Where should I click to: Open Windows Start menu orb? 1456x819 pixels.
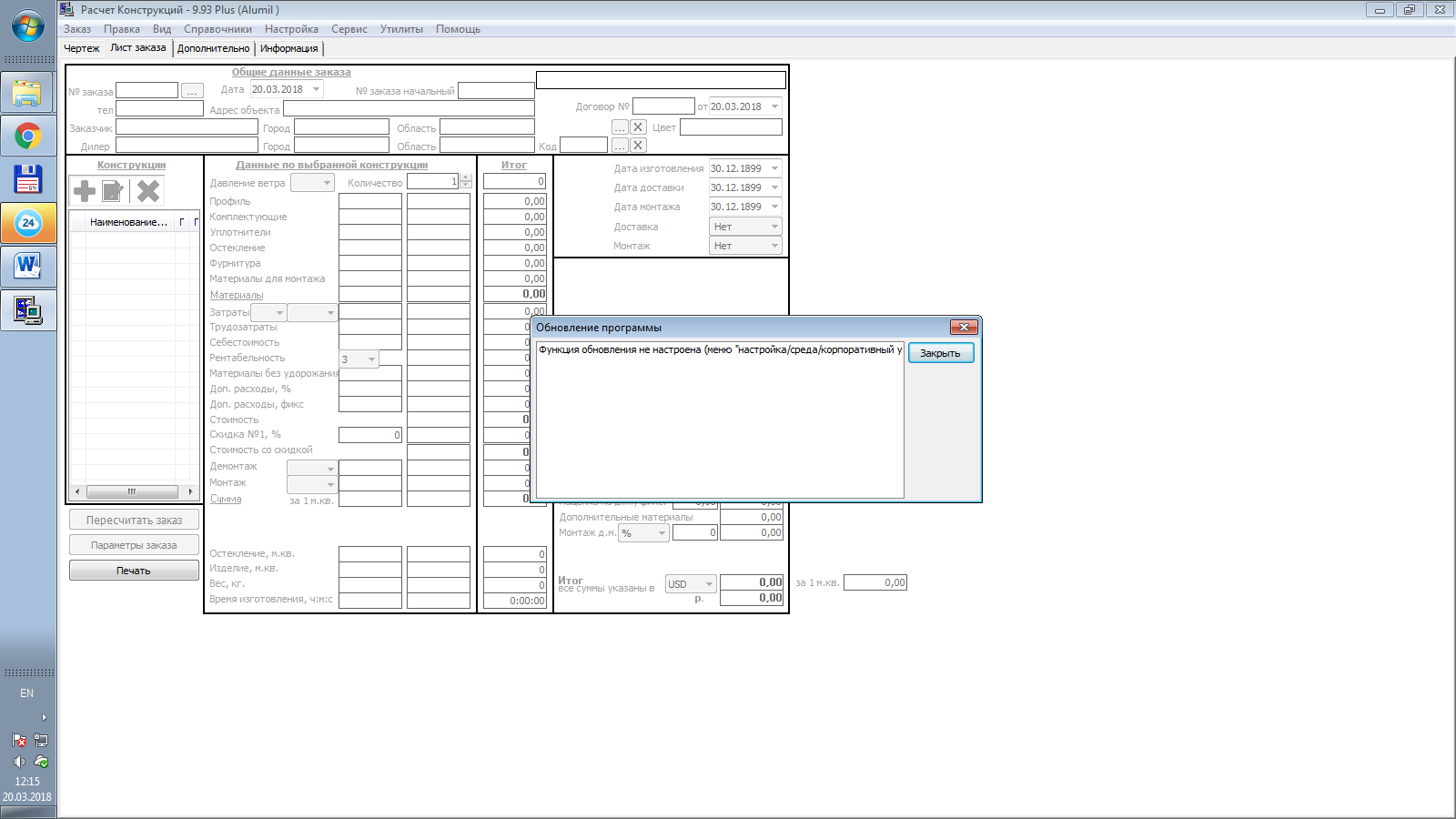coord(27,26)
